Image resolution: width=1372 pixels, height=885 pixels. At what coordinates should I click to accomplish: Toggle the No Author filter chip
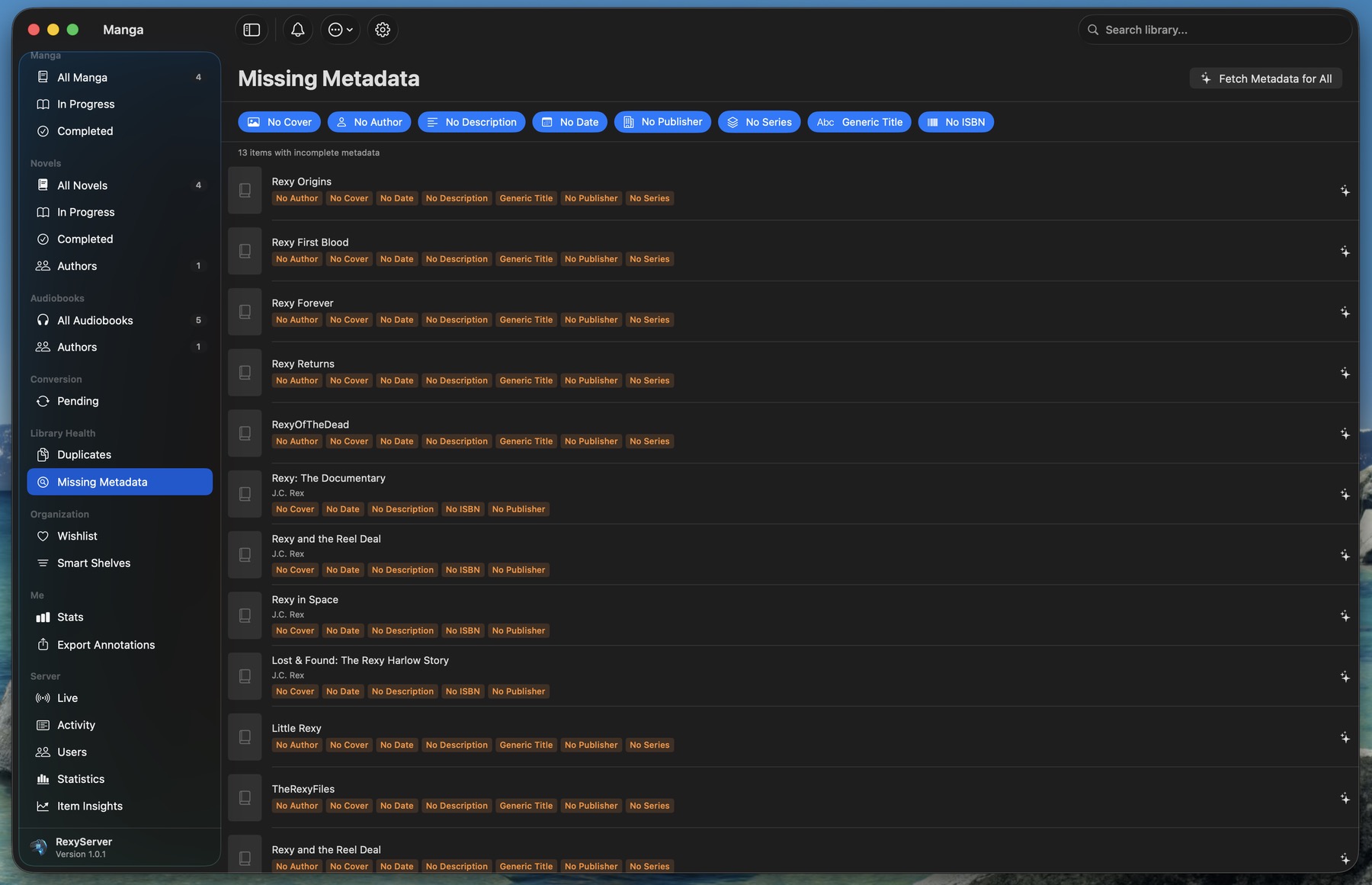[369, 122]
